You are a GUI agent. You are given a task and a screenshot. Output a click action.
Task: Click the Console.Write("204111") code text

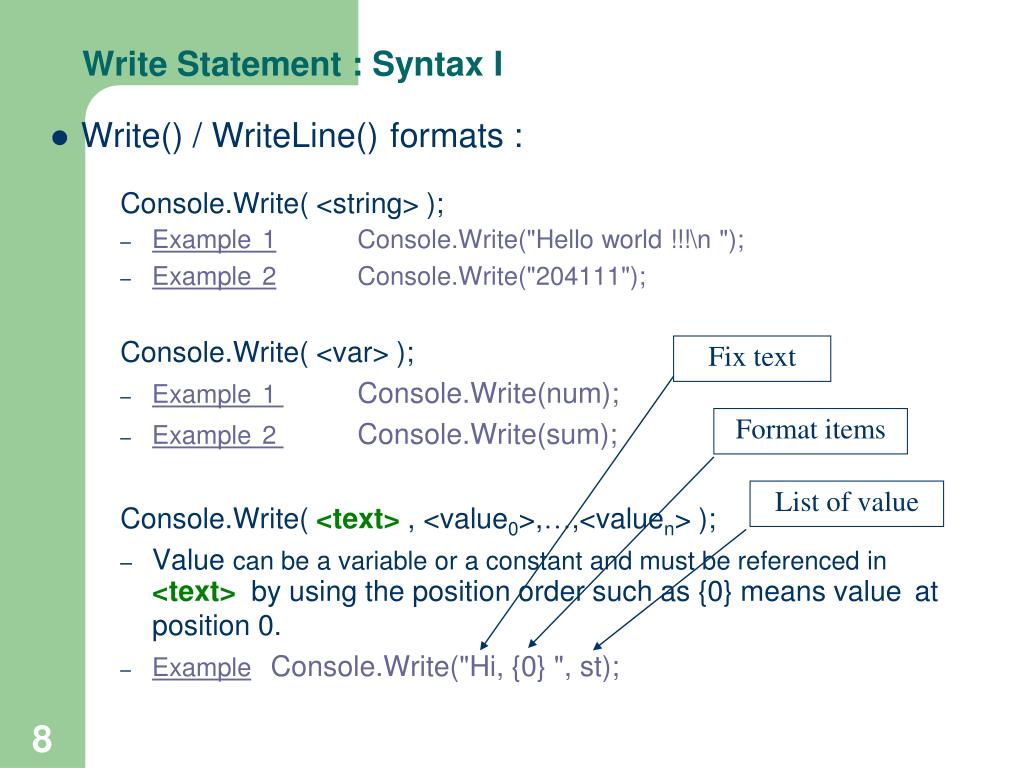click(x=502, y=276)
